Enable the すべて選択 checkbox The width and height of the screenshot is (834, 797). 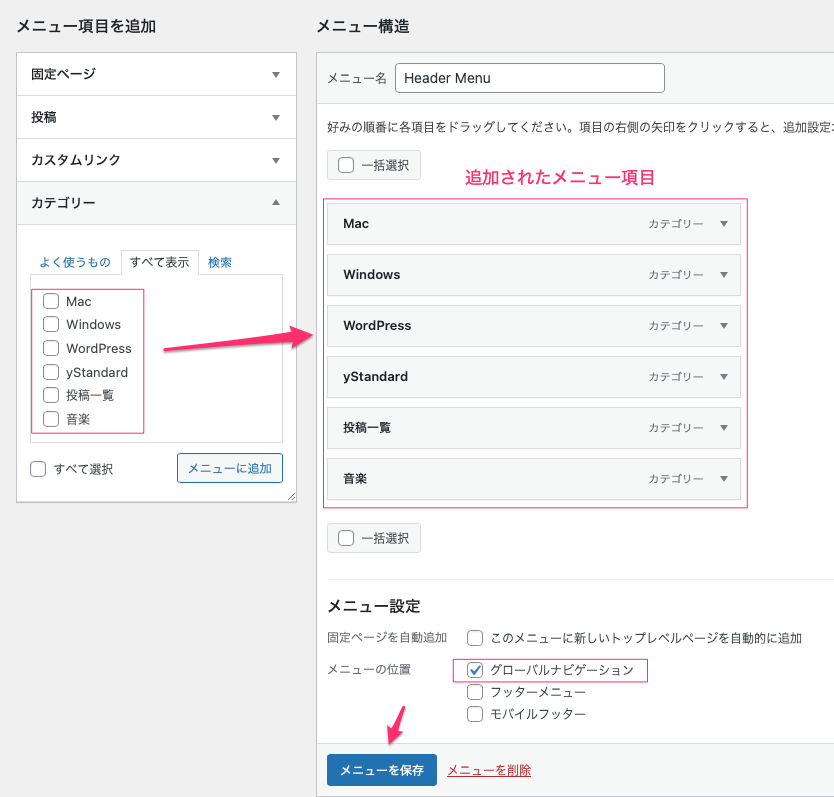[x=39, y=469]
